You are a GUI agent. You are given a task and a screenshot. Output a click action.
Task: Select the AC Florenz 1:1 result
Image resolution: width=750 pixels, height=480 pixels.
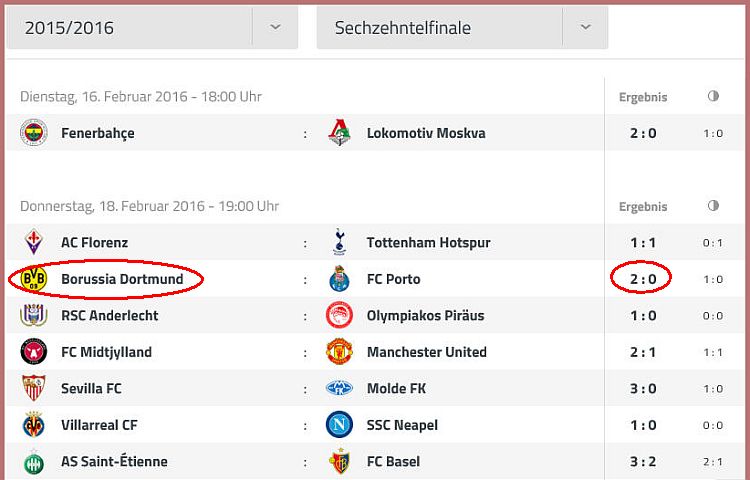pos(643,242)
